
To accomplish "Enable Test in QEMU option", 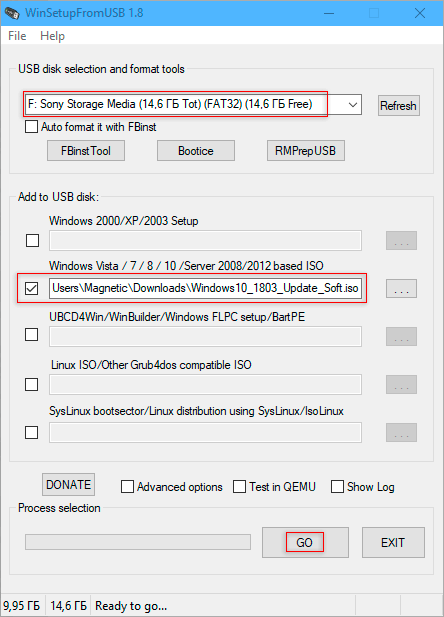I will pos(239,487).
